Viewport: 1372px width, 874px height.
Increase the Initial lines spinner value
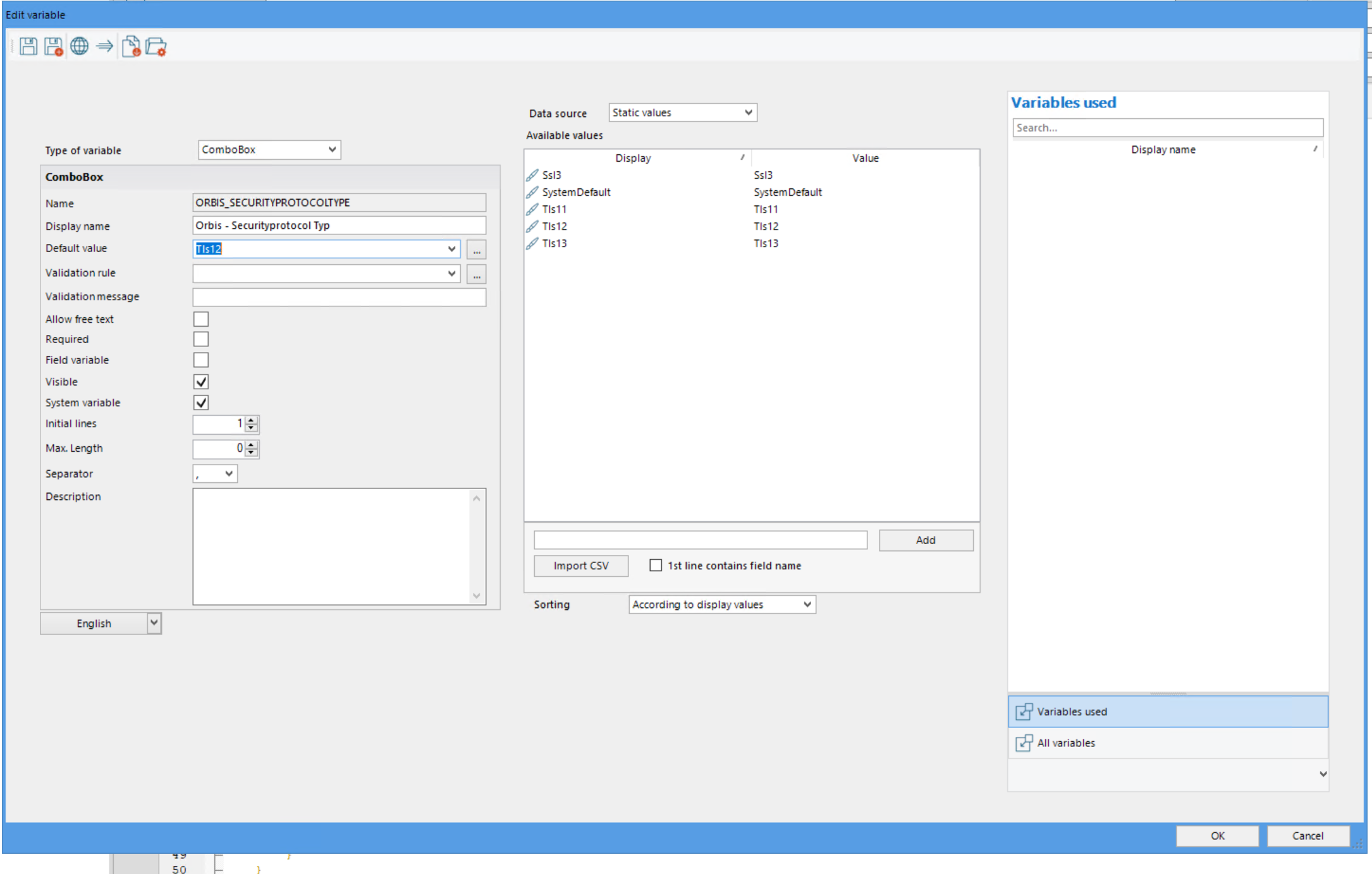point(252,420)
